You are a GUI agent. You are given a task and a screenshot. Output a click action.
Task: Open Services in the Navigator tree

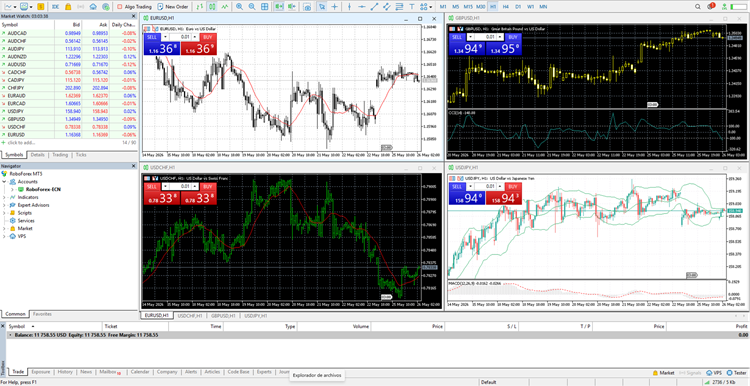pos(26,221)
